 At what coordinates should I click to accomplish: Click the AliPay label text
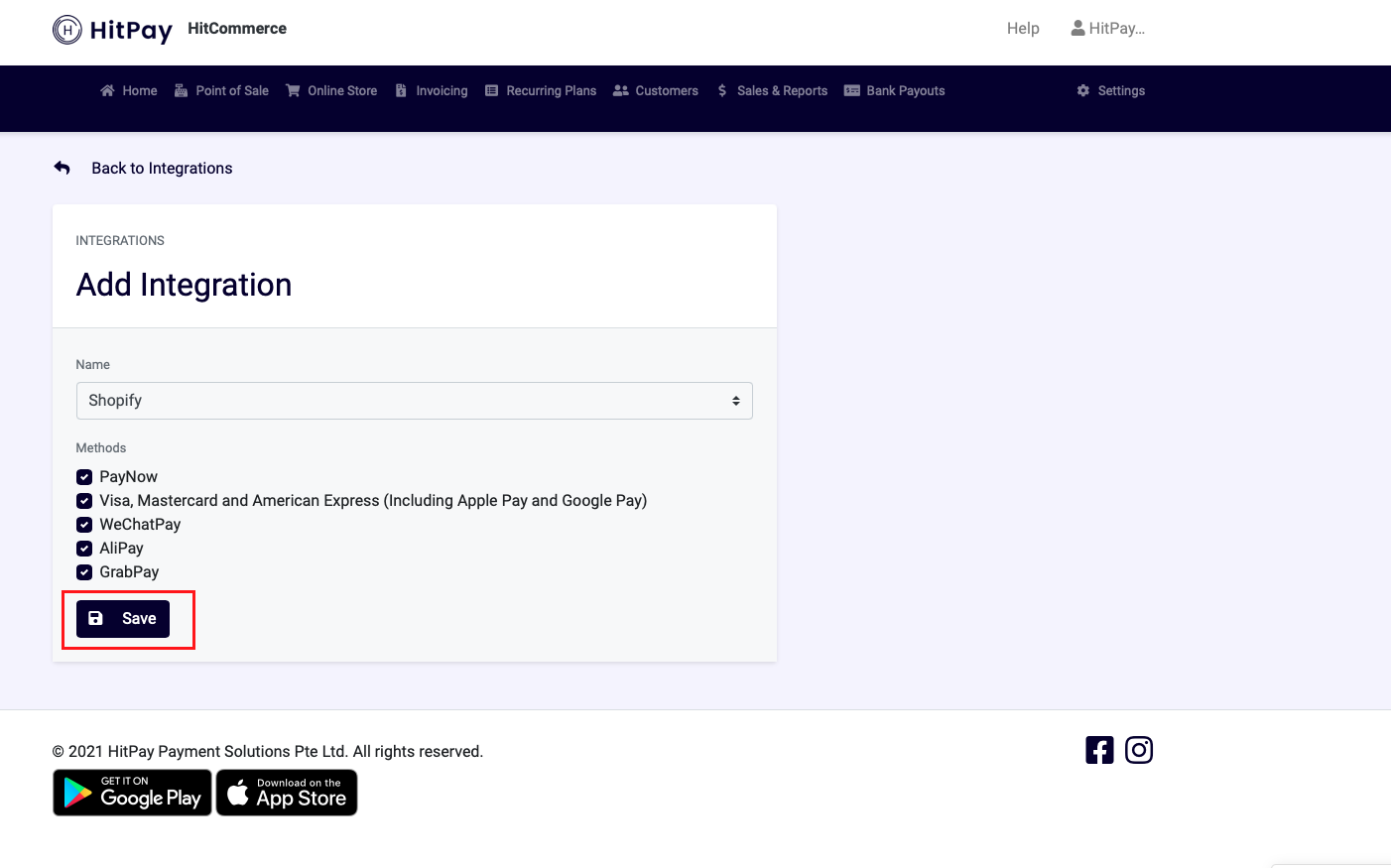[121, 549]
